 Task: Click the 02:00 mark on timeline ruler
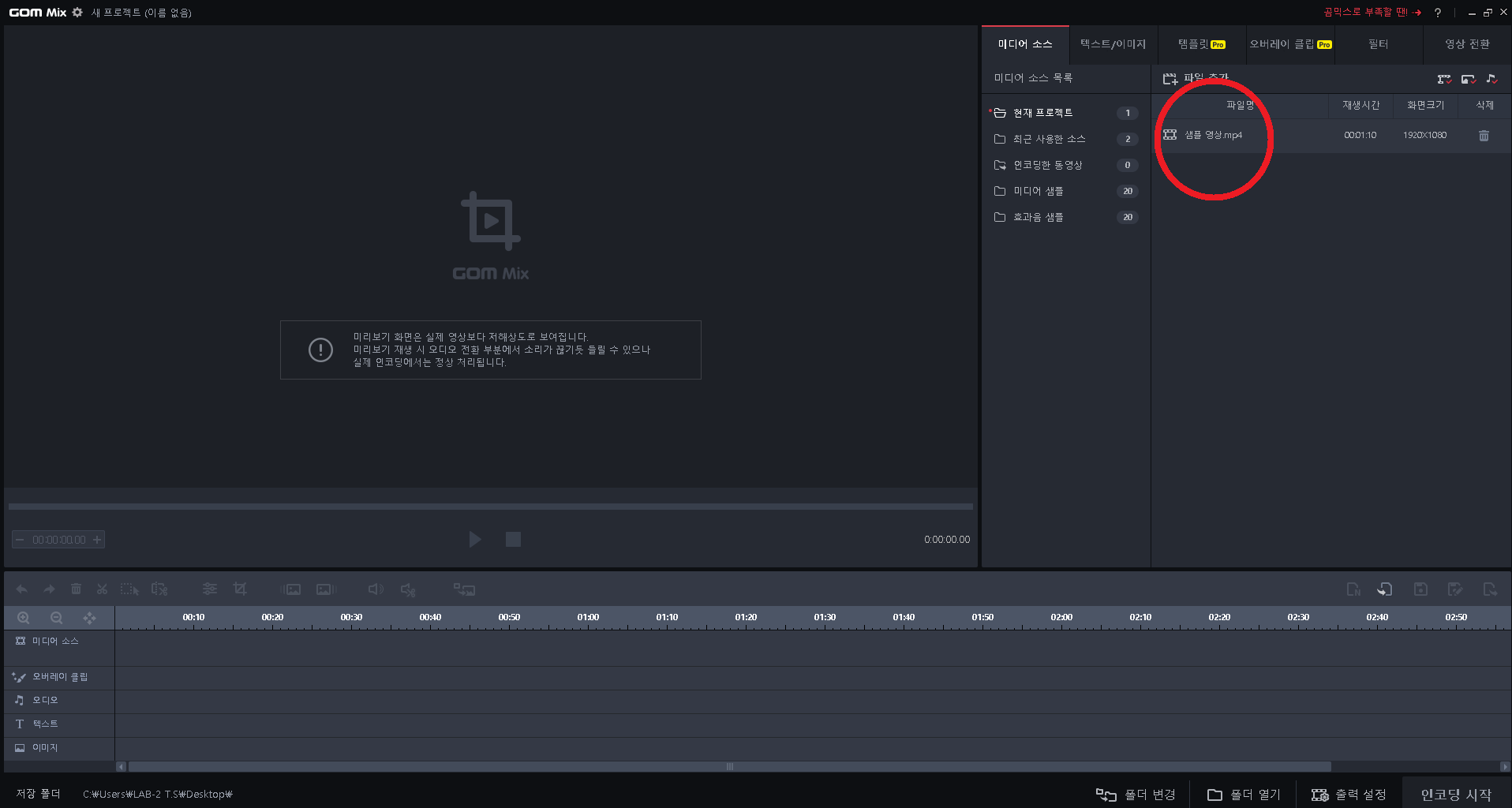(1061, 617)
